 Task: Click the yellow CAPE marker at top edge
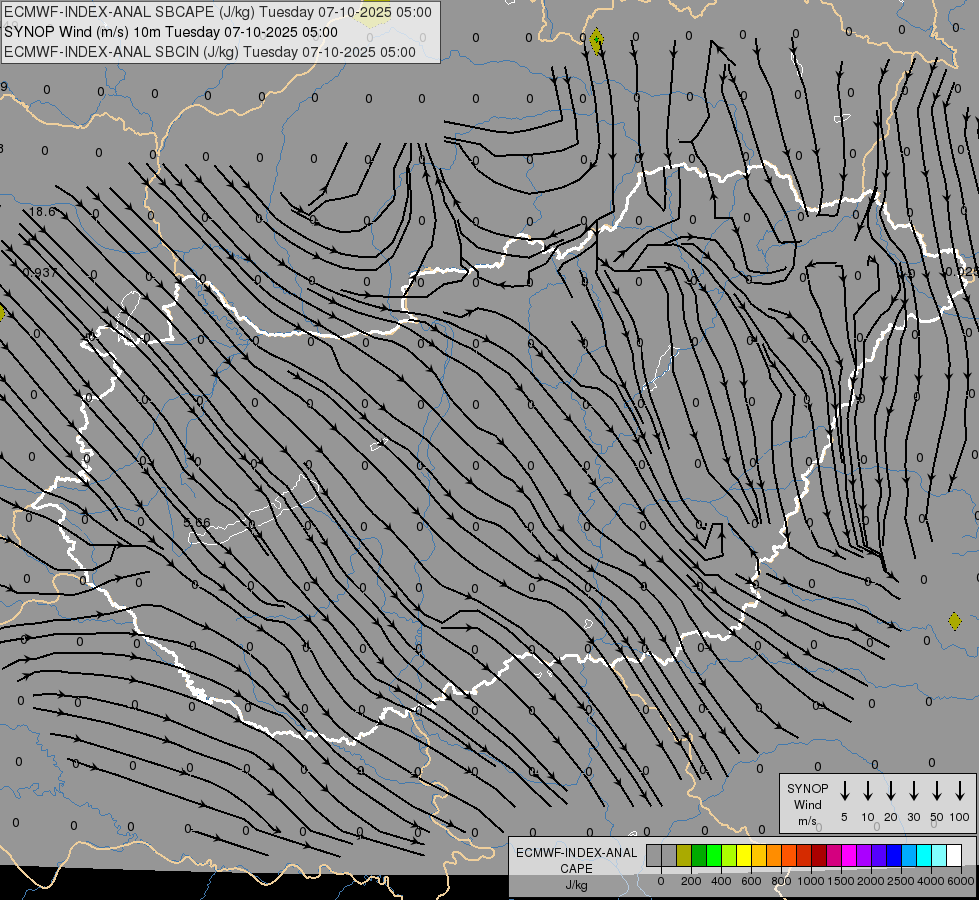tap(597, 41)
